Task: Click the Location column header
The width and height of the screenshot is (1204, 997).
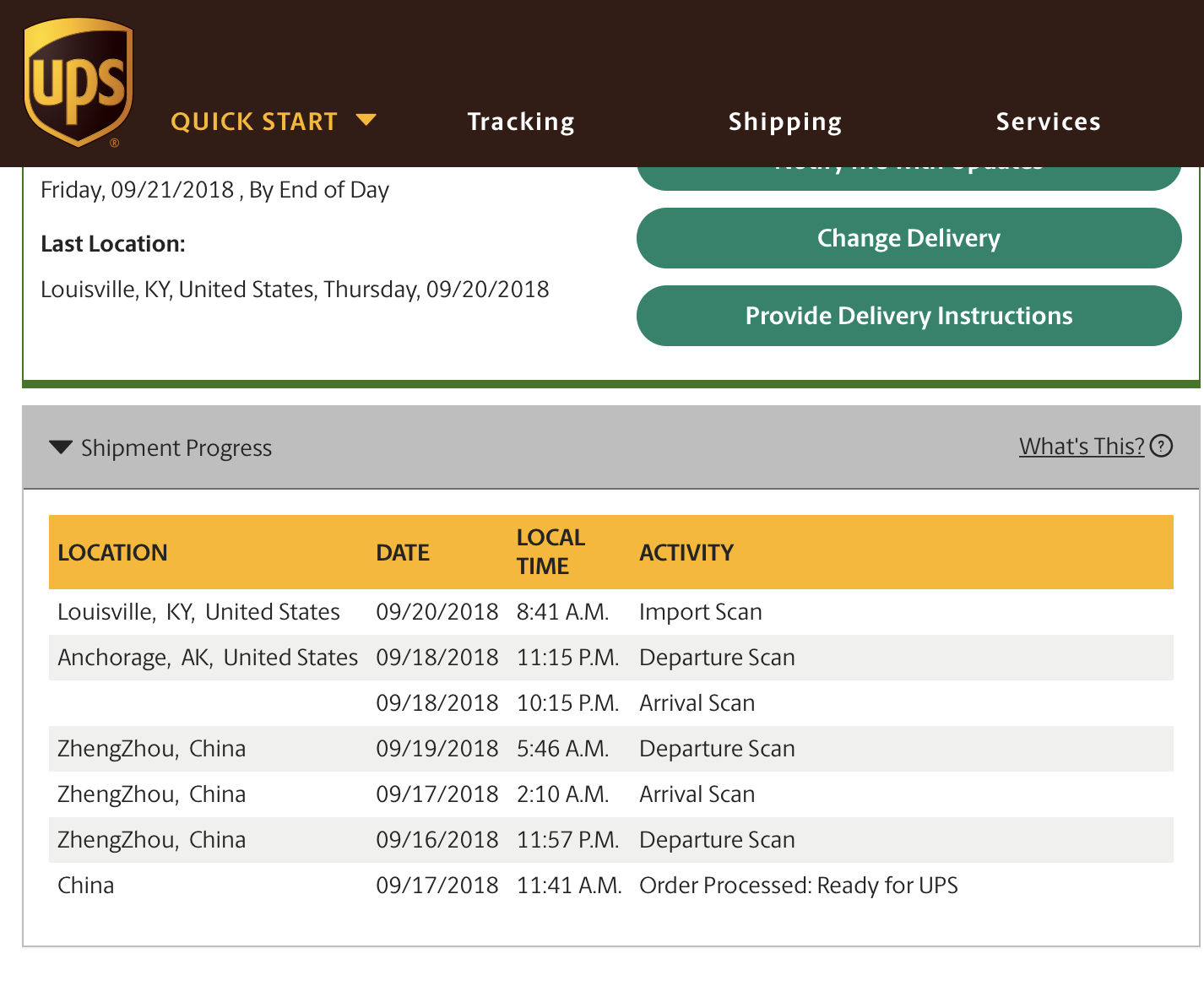Action: [112, 553]
